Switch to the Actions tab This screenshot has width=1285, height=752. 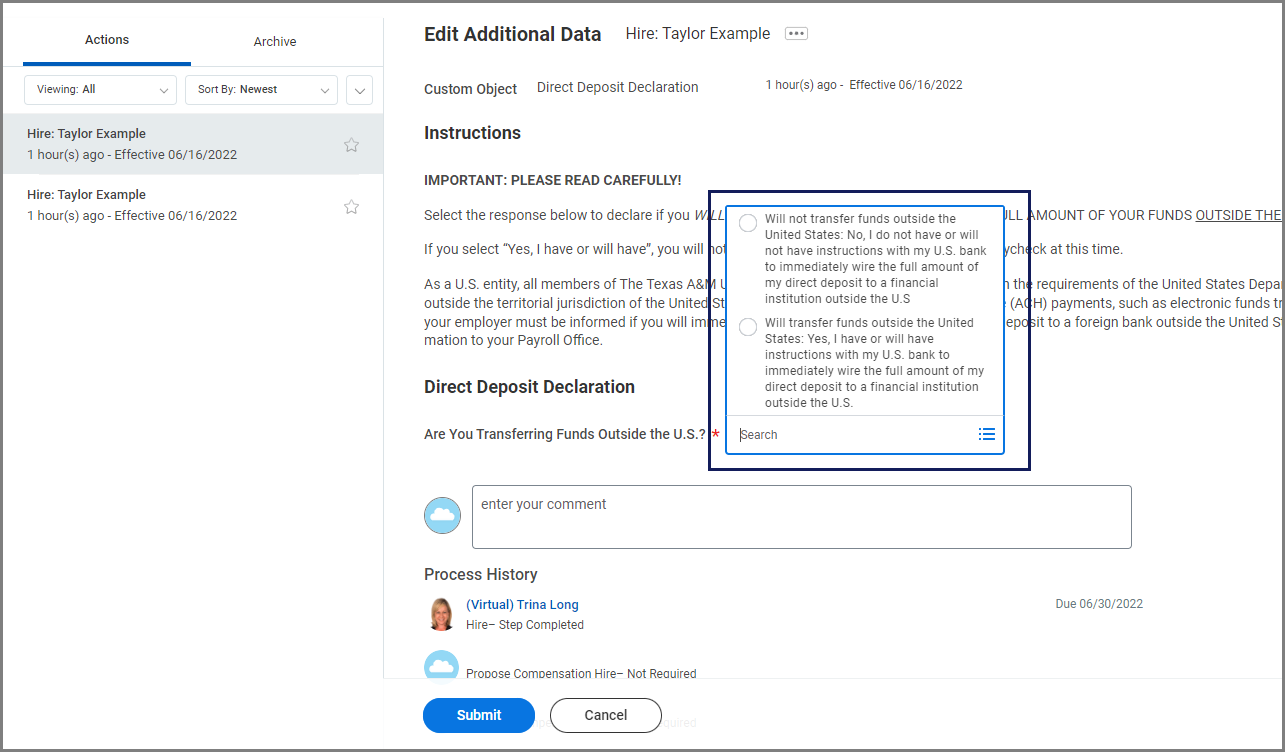coord(107,40)
